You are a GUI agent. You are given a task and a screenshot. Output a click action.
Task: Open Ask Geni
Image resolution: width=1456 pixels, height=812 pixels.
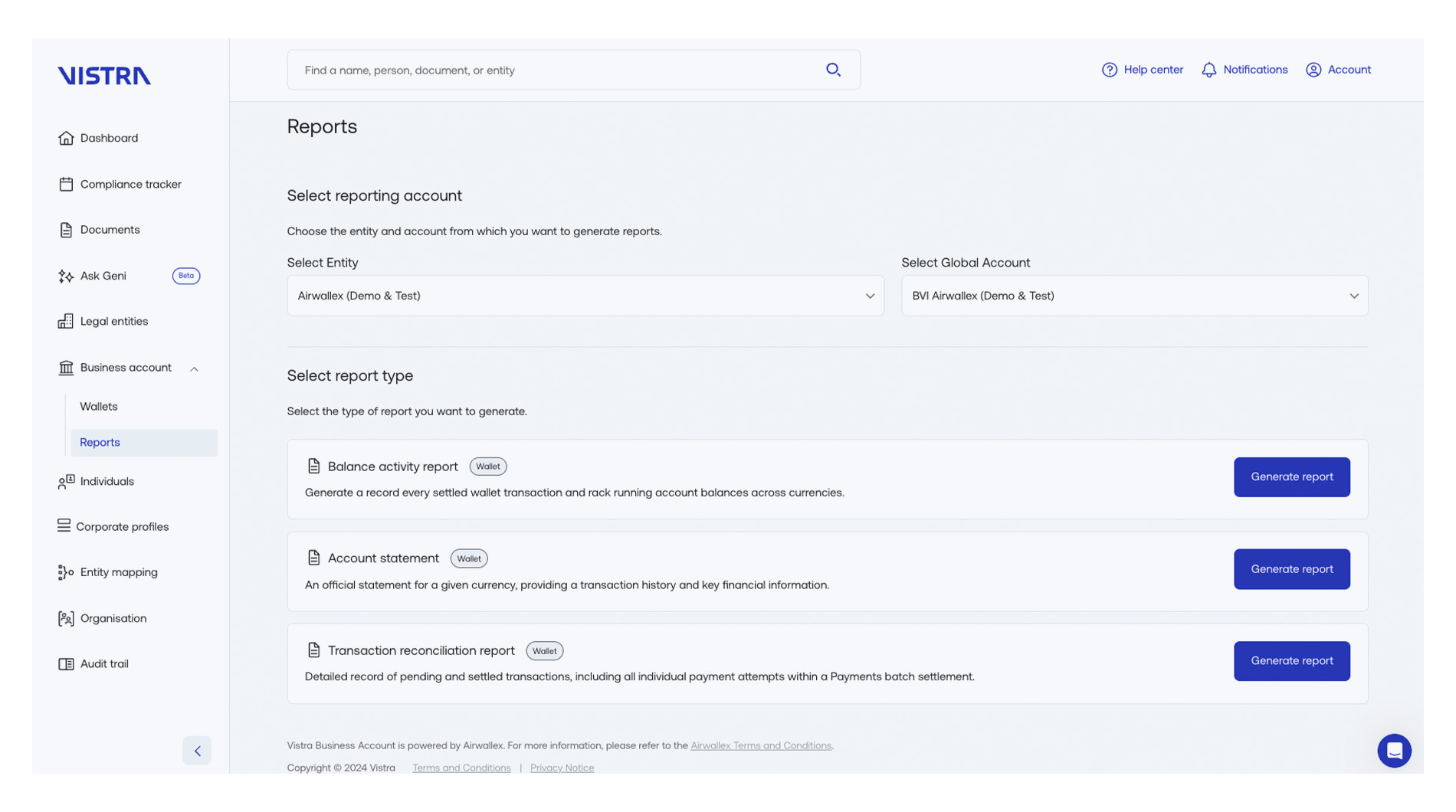[103, 276]
